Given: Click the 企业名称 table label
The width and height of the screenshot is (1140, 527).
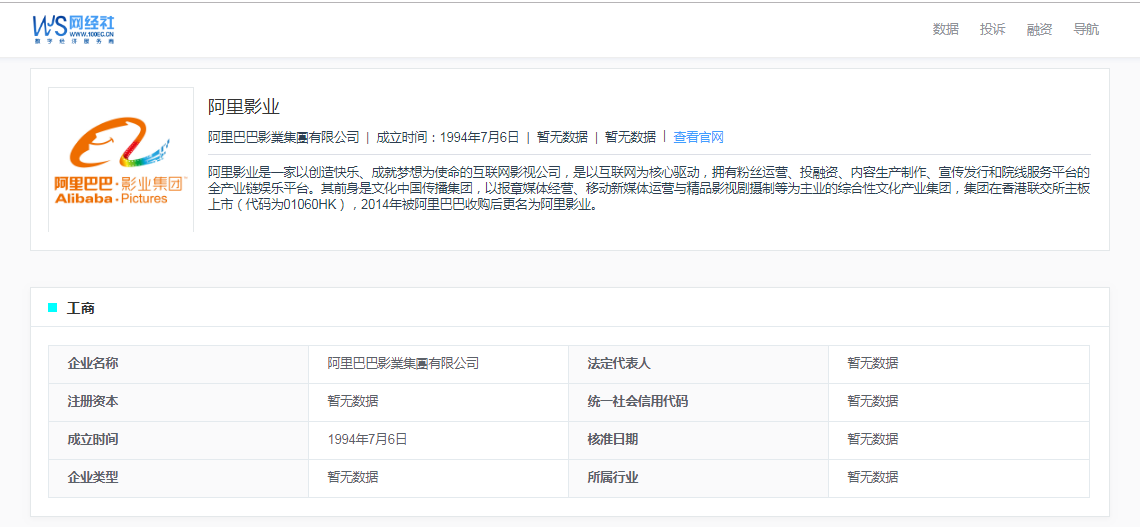Looking at the screenshot, I should tap(92, 363).
